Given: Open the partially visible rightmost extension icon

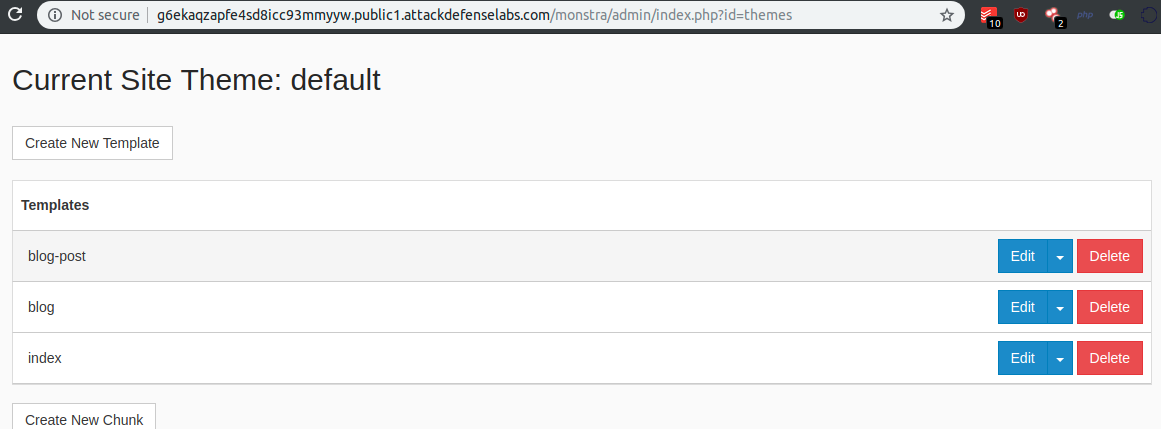Looking at the screenshot, I should click(1150, 15).
